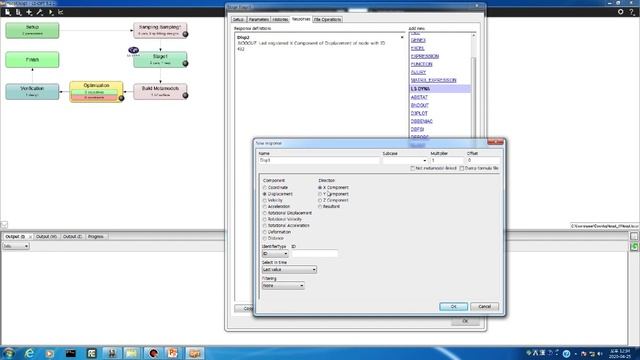Open Windows Start button
The image size is (640, 360).
click(8, 353)
